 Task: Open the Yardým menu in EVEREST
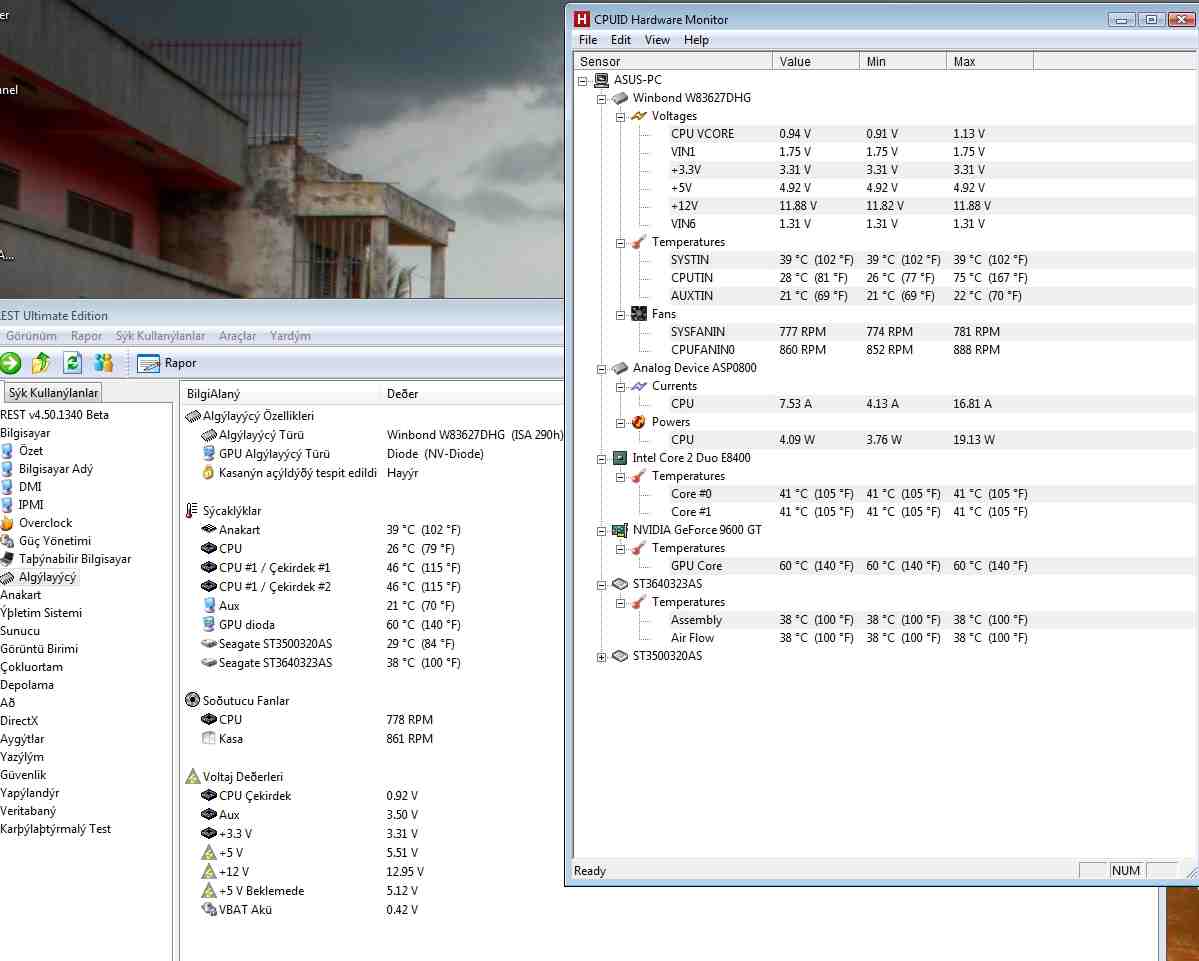[x=290, y=336]
